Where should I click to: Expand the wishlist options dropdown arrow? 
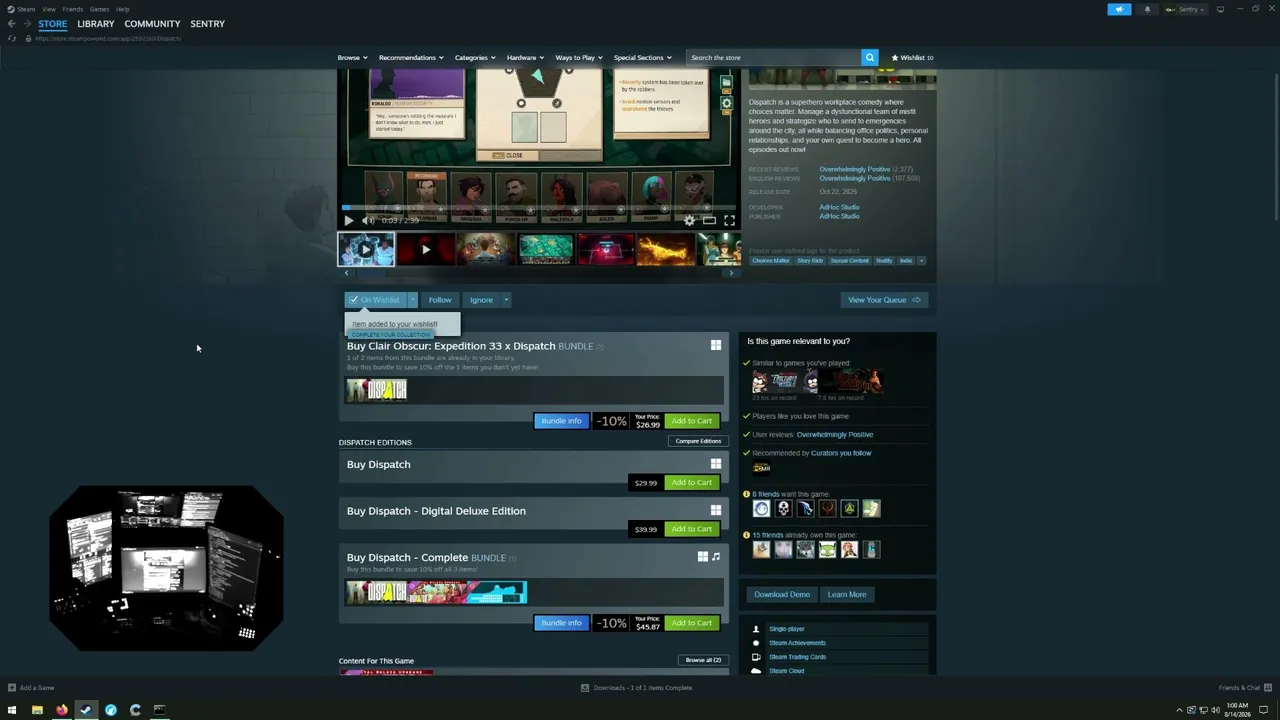pyautogui.click(x=412, y=300)
